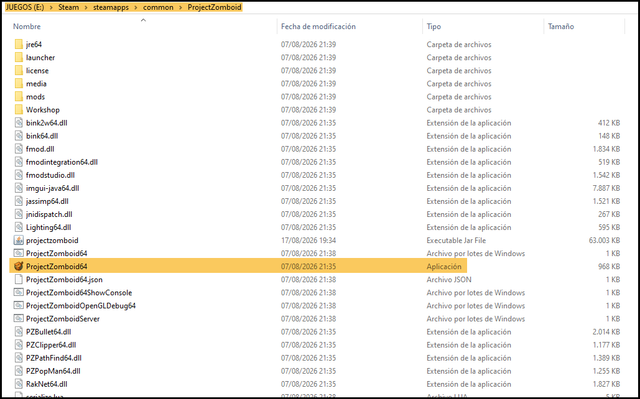Select the projectzomboid Jar file icon
This screenshot has width=640, height=399.
point(19,240)
